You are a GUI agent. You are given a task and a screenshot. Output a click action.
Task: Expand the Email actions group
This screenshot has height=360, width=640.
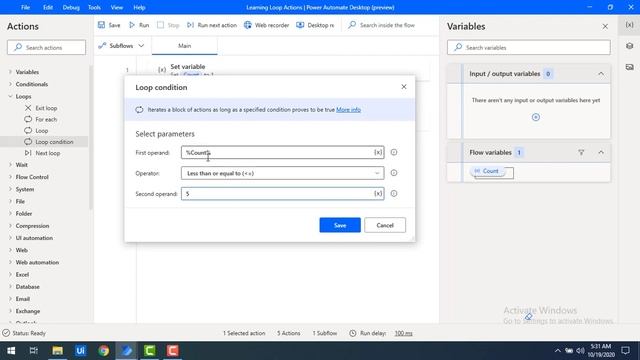tap(23, 299)
